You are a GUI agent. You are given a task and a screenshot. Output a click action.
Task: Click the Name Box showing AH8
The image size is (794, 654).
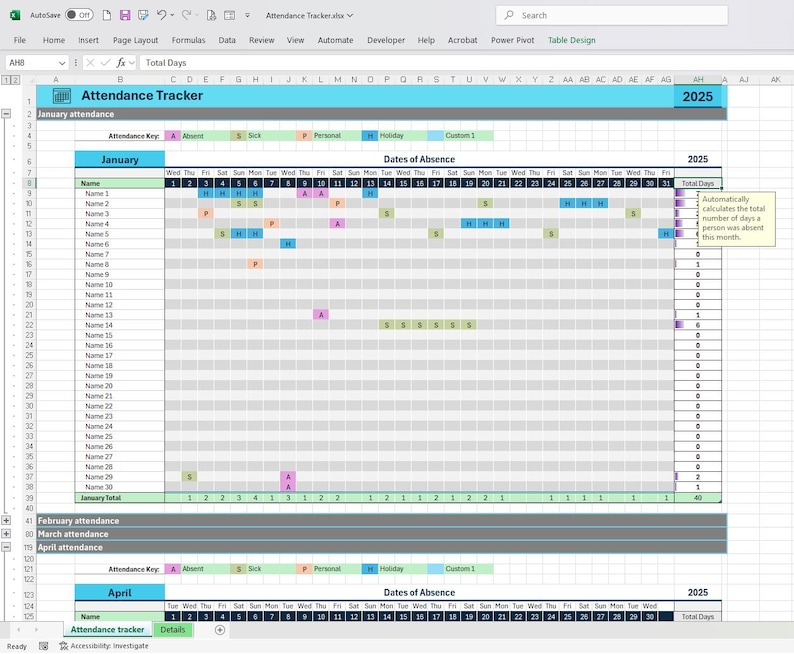point(31,63)
